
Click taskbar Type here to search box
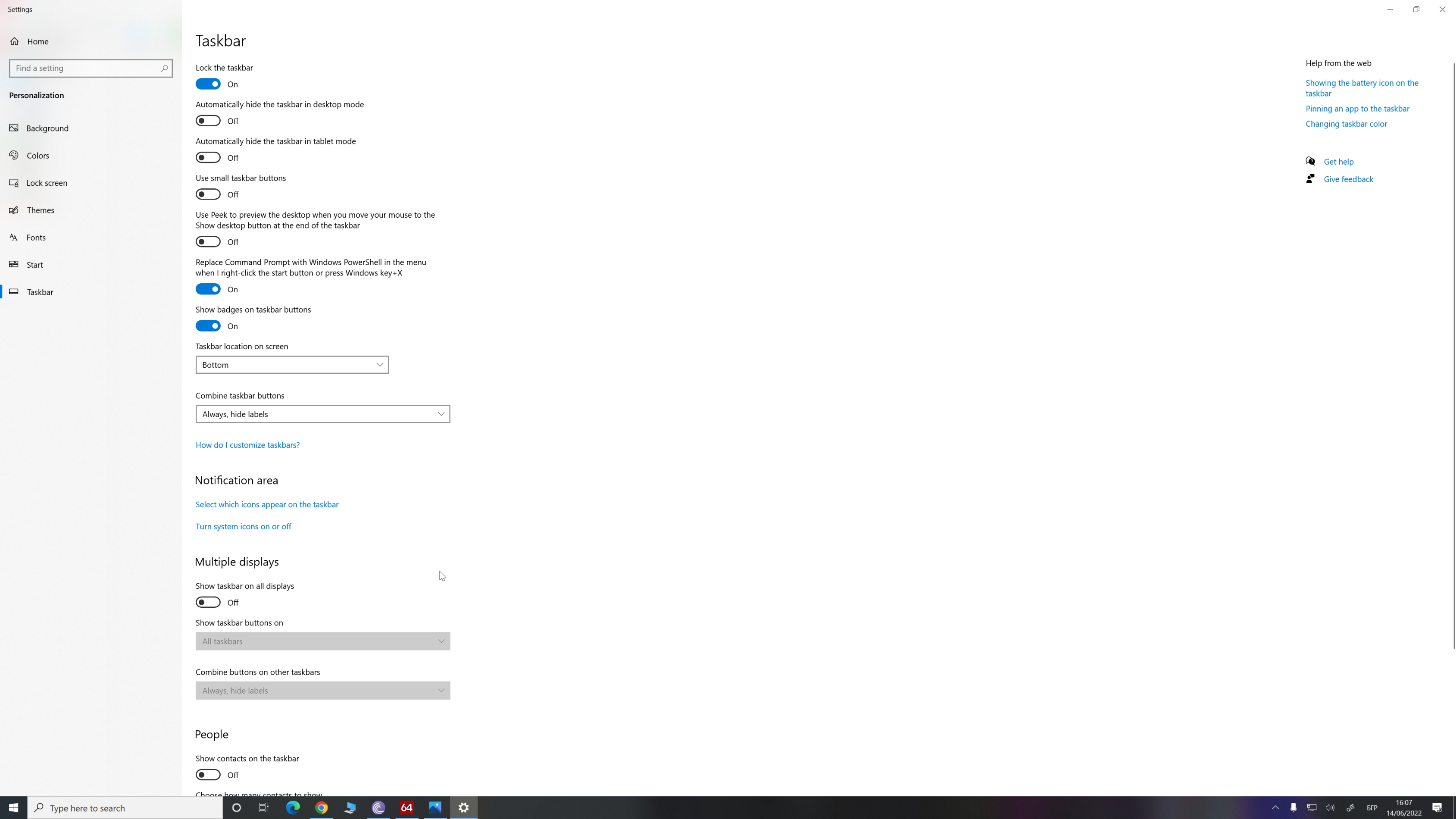pos(125,808)
